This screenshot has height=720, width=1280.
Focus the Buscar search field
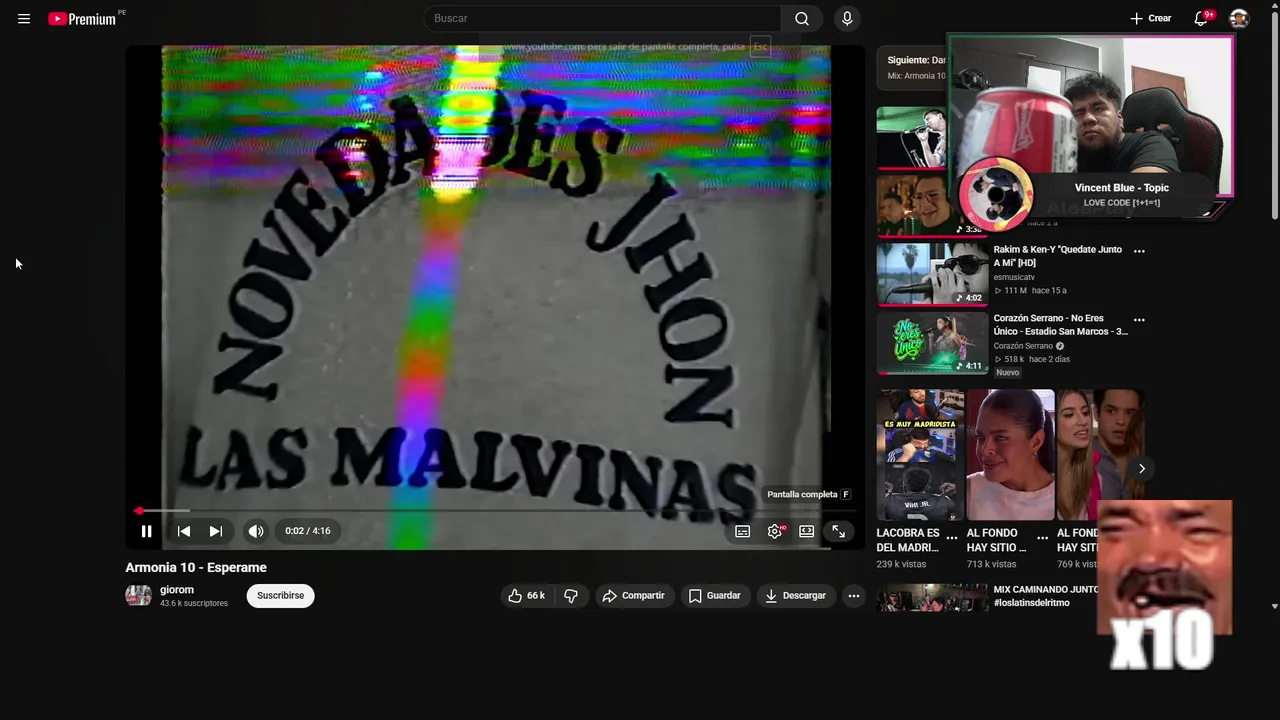(604, 18)
